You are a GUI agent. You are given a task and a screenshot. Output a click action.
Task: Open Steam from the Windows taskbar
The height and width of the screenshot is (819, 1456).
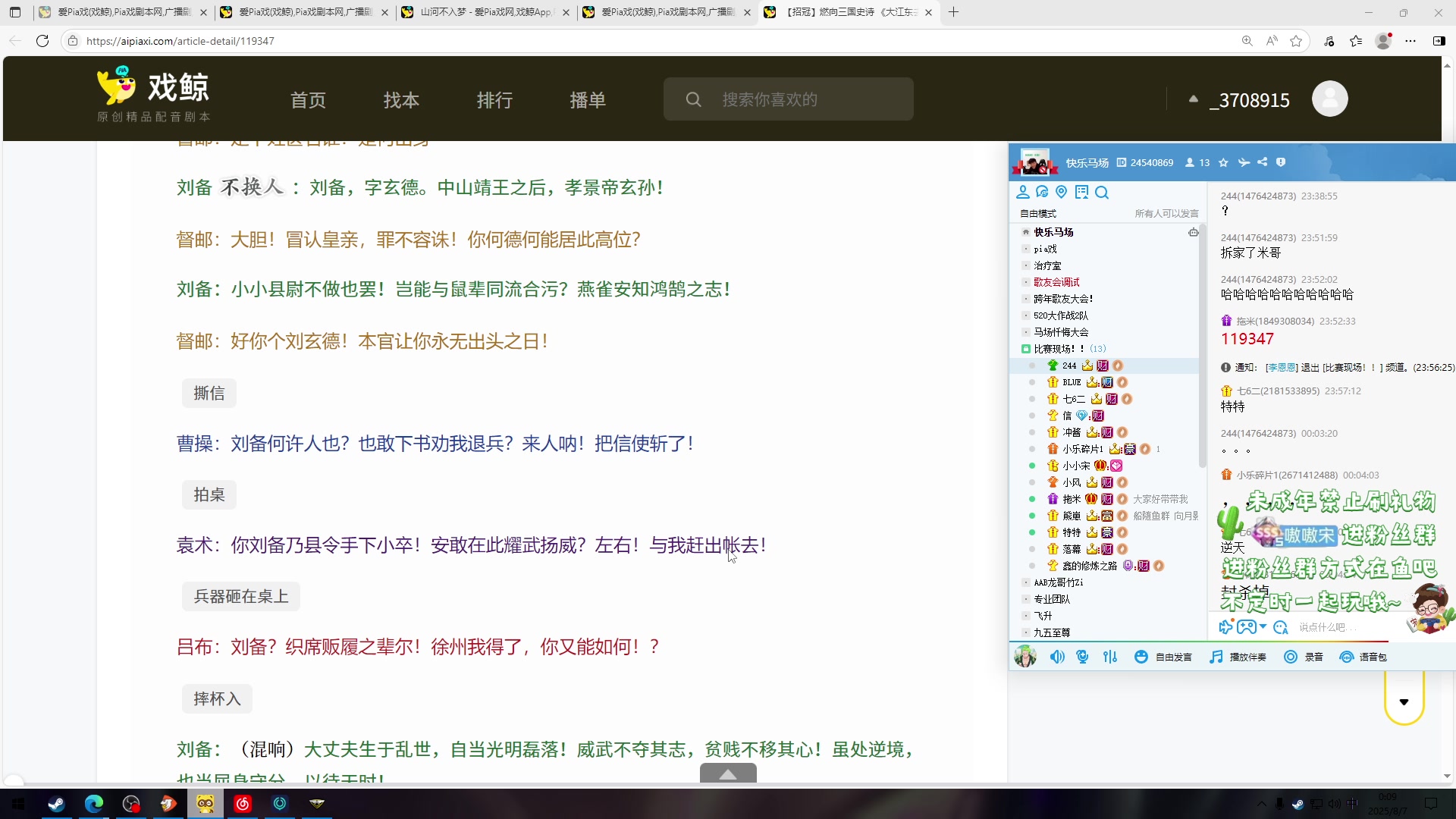pyautogui.click(x=56, y=804)
